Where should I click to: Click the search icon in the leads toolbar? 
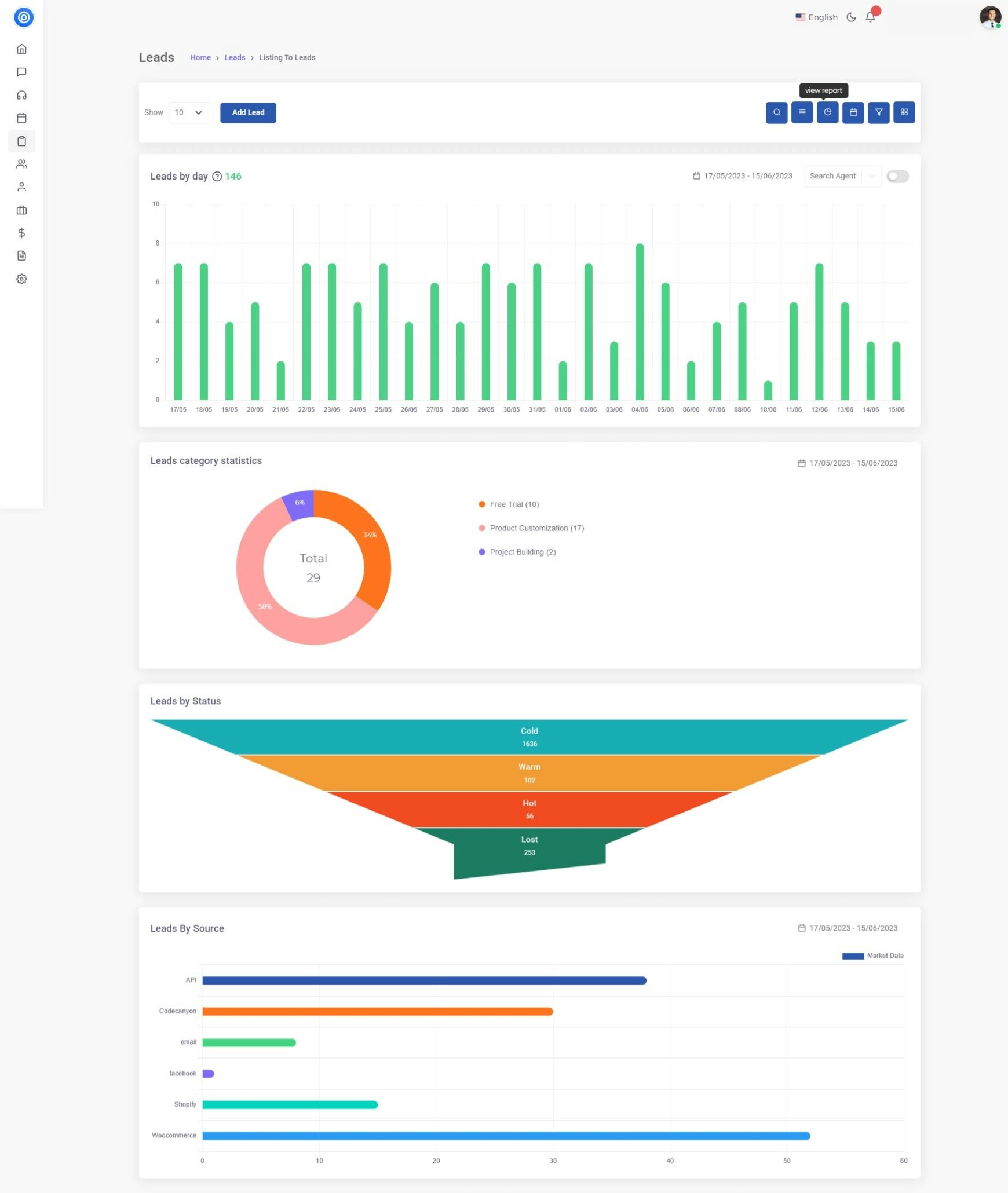pos(776,112)
